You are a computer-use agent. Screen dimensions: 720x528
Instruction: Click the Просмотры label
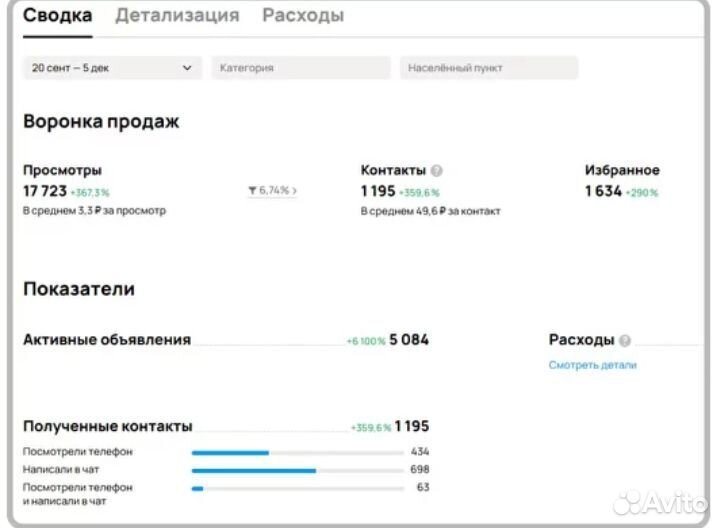[62, 170]
